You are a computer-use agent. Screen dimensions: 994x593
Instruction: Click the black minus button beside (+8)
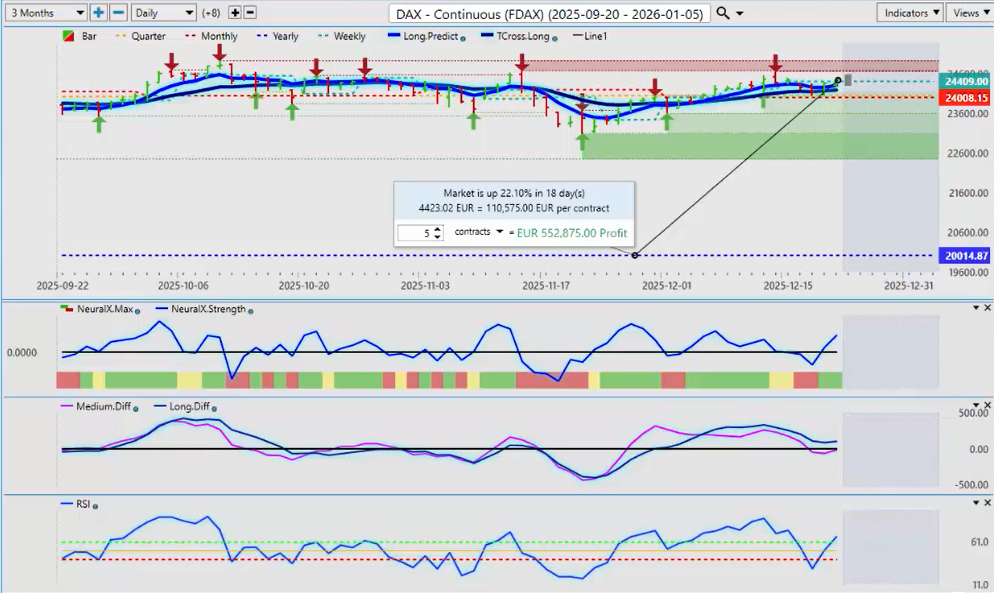250,13
